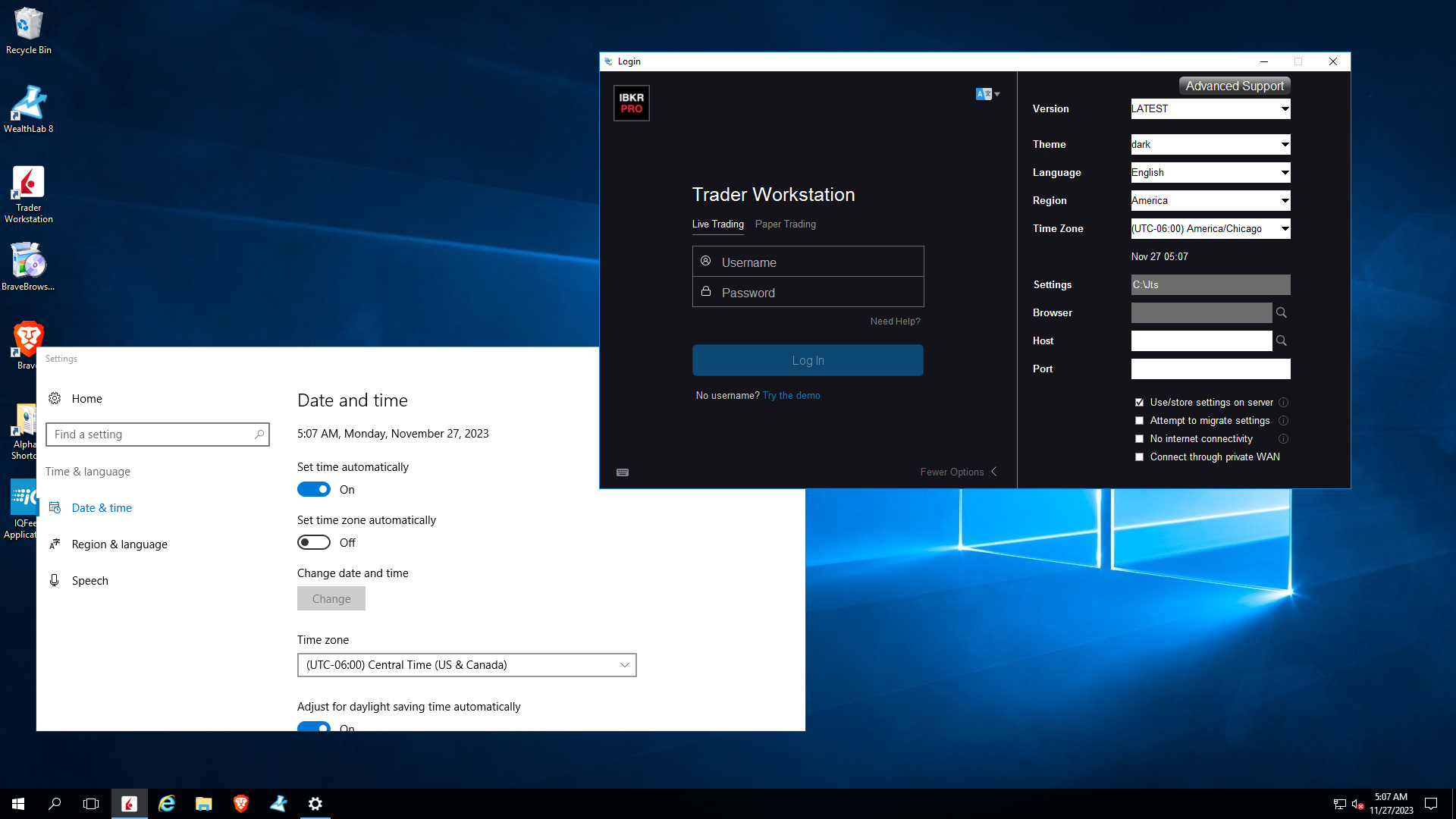
Task: Check Attempt to migrate settings
Action: pos(1139,421)
